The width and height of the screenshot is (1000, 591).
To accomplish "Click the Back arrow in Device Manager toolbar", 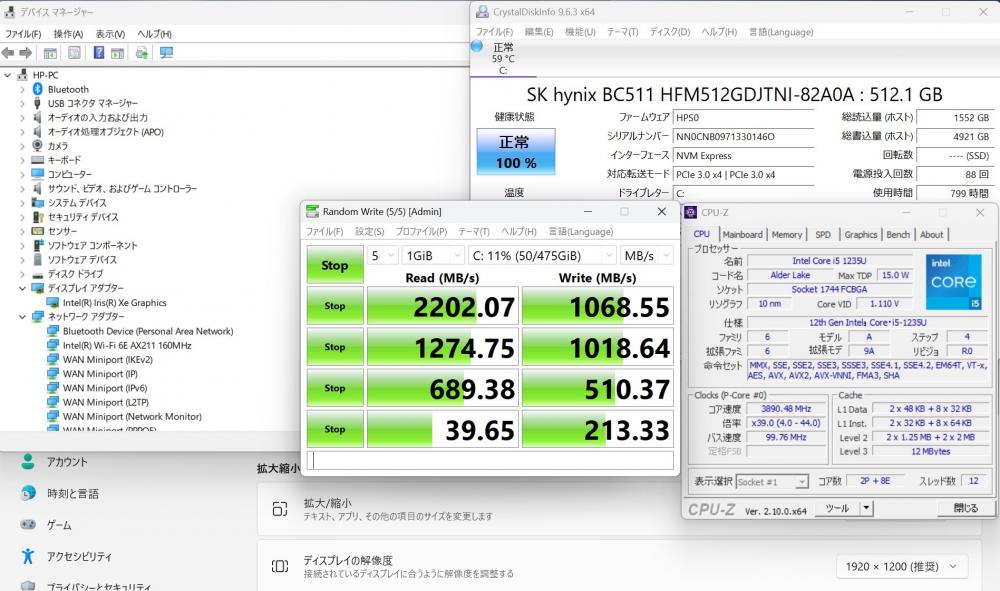I will coord(8,53).
